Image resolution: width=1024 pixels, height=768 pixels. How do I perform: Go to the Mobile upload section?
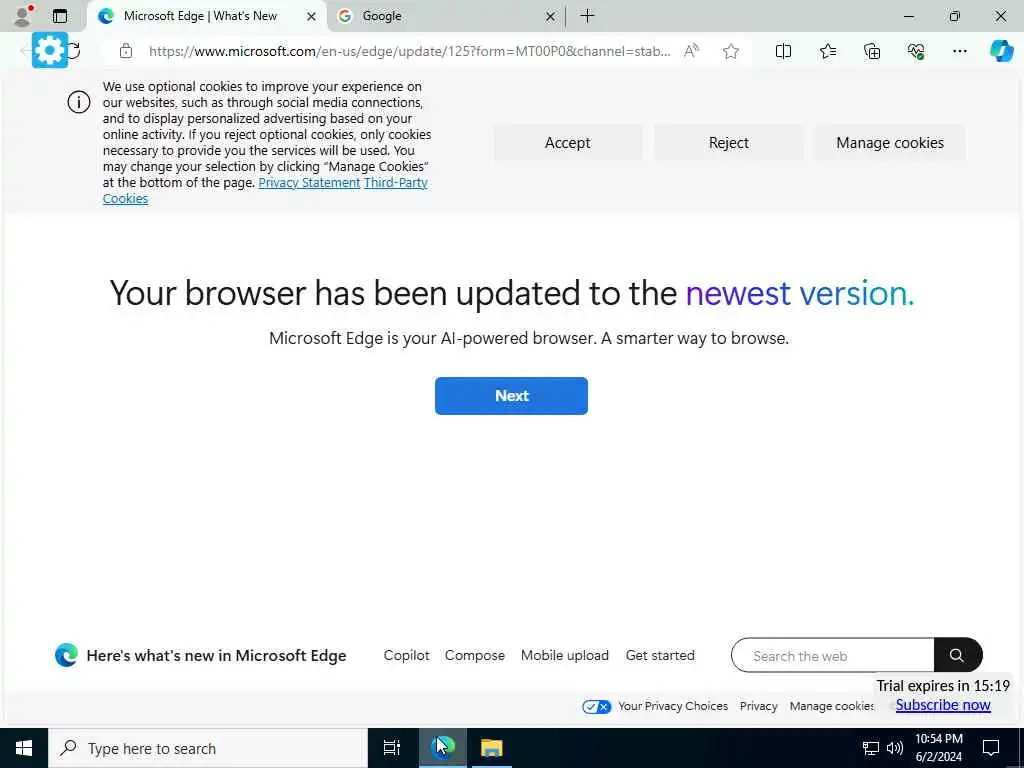tap(565, 655)
